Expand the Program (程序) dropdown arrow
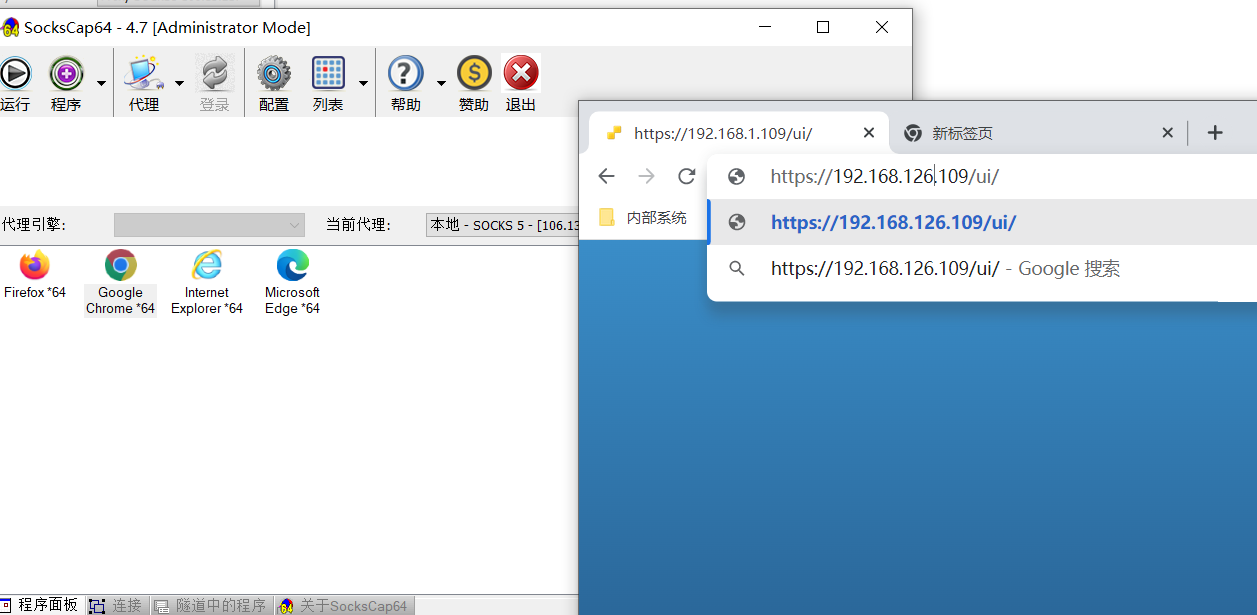Image resolution: width=1257 pixels, height=615 pixels. 101,83
